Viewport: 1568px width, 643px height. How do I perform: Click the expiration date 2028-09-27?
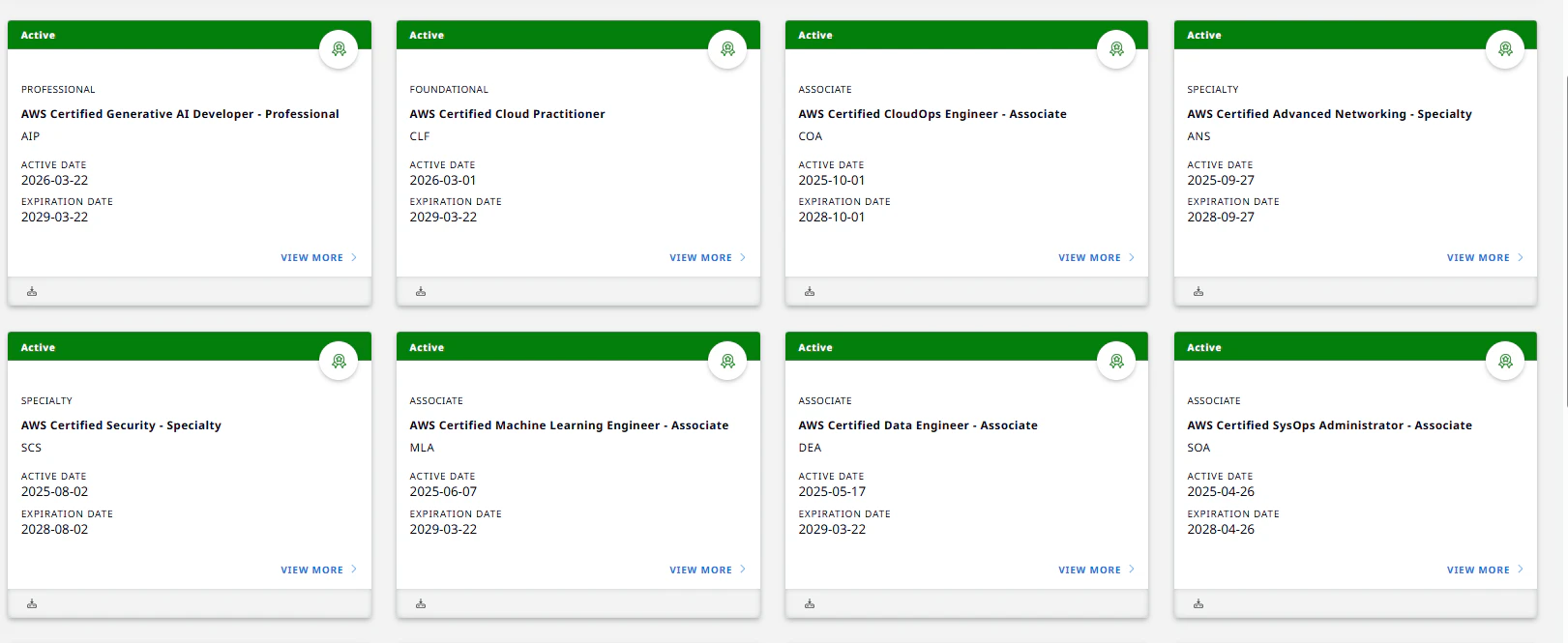point(1221,217)
